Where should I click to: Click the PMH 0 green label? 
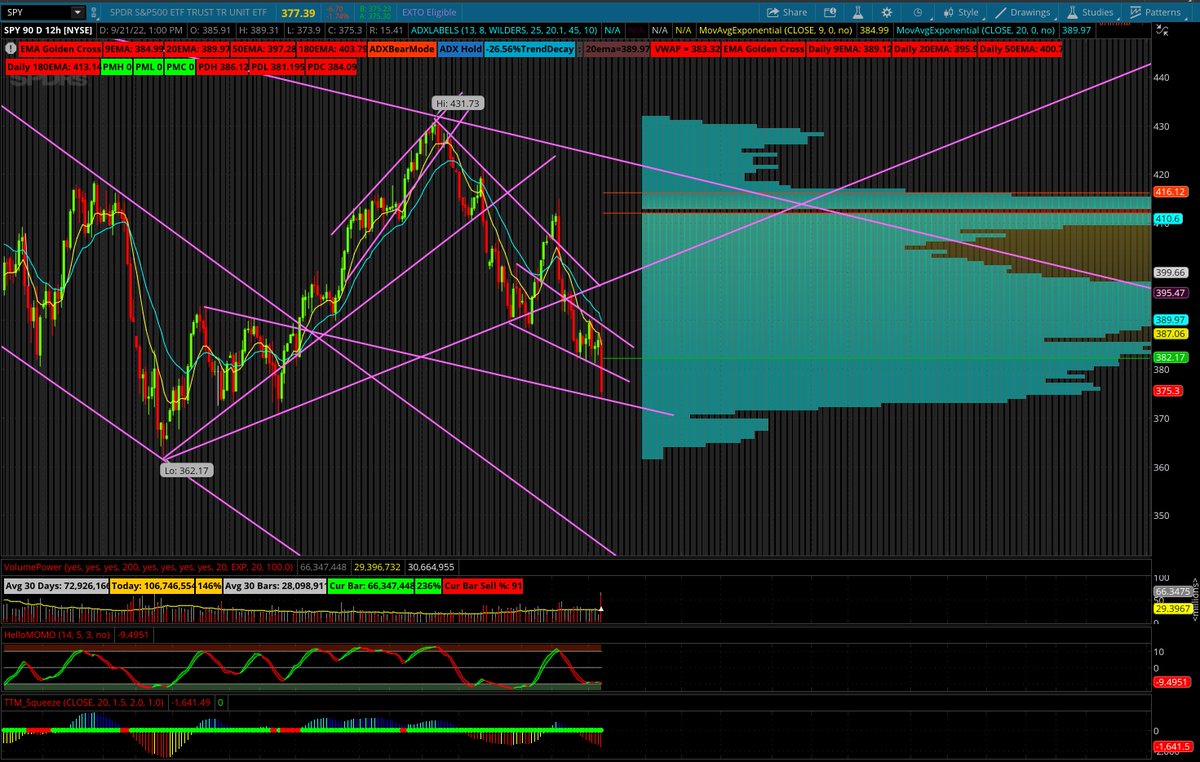pyautogui.click(x=117, y=67)
